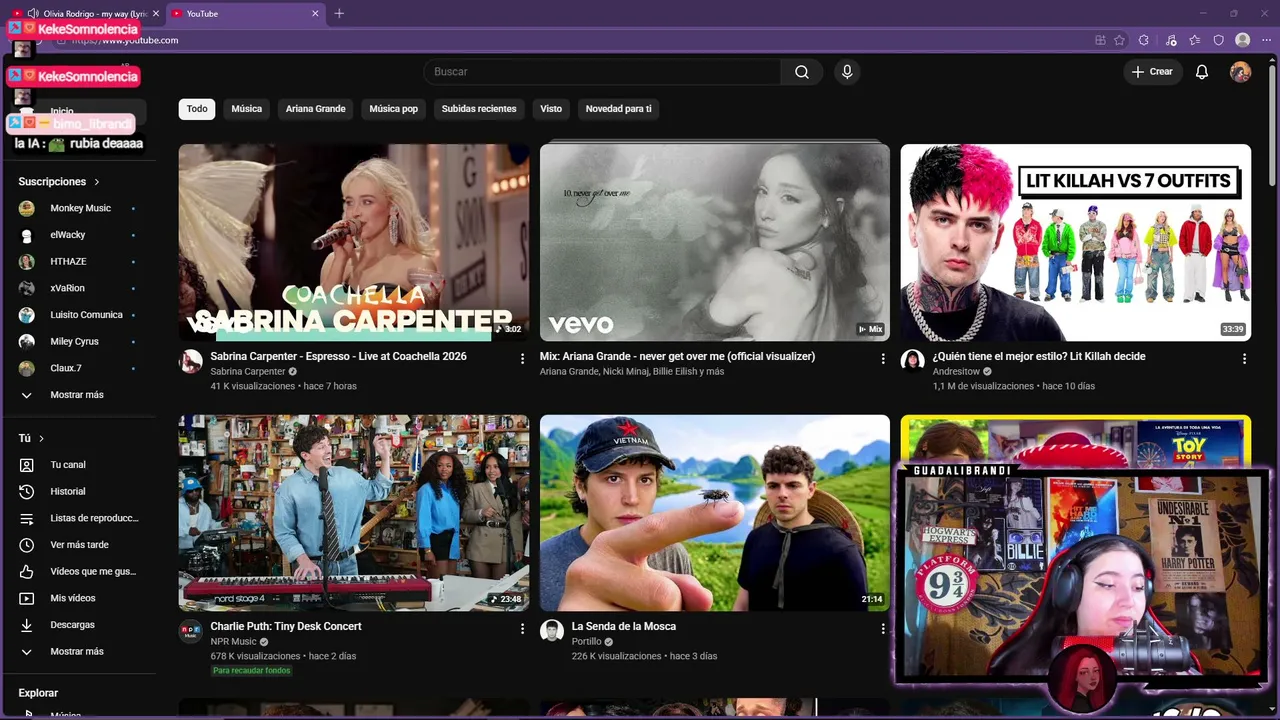Open browser settings and more menu

point(1264,40)
